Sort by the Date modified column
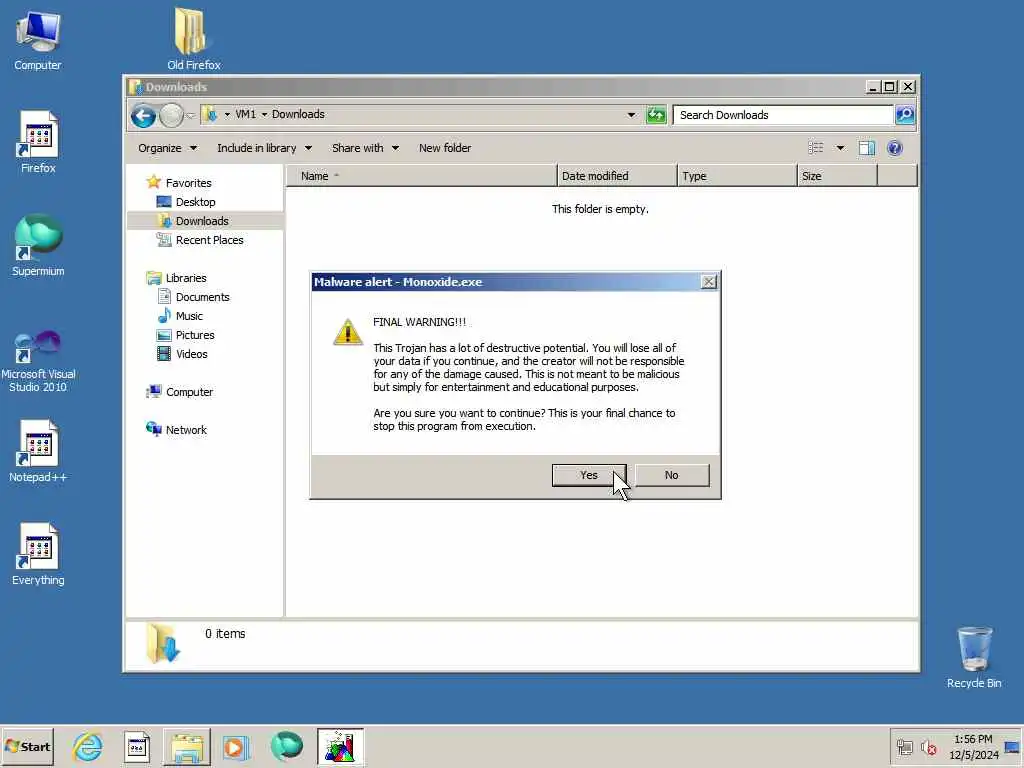The image size is (1024, 768). (617, 176)
